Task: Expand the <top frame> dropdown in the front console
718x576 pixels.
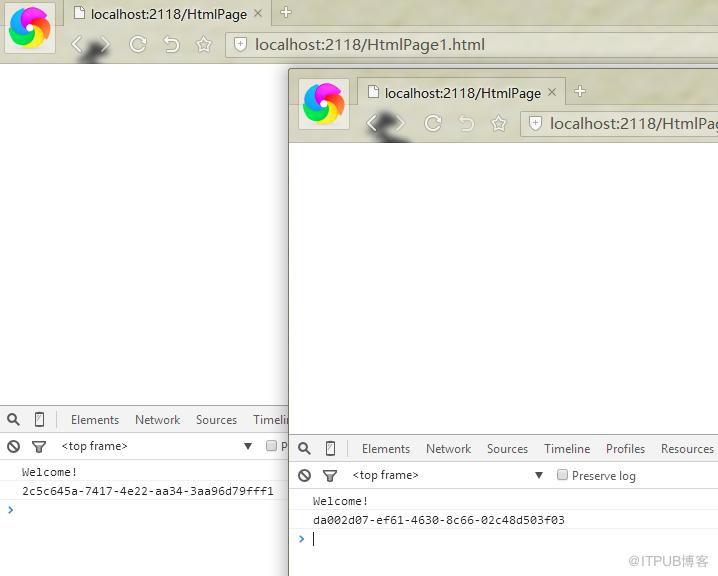Action: [539, 475]
